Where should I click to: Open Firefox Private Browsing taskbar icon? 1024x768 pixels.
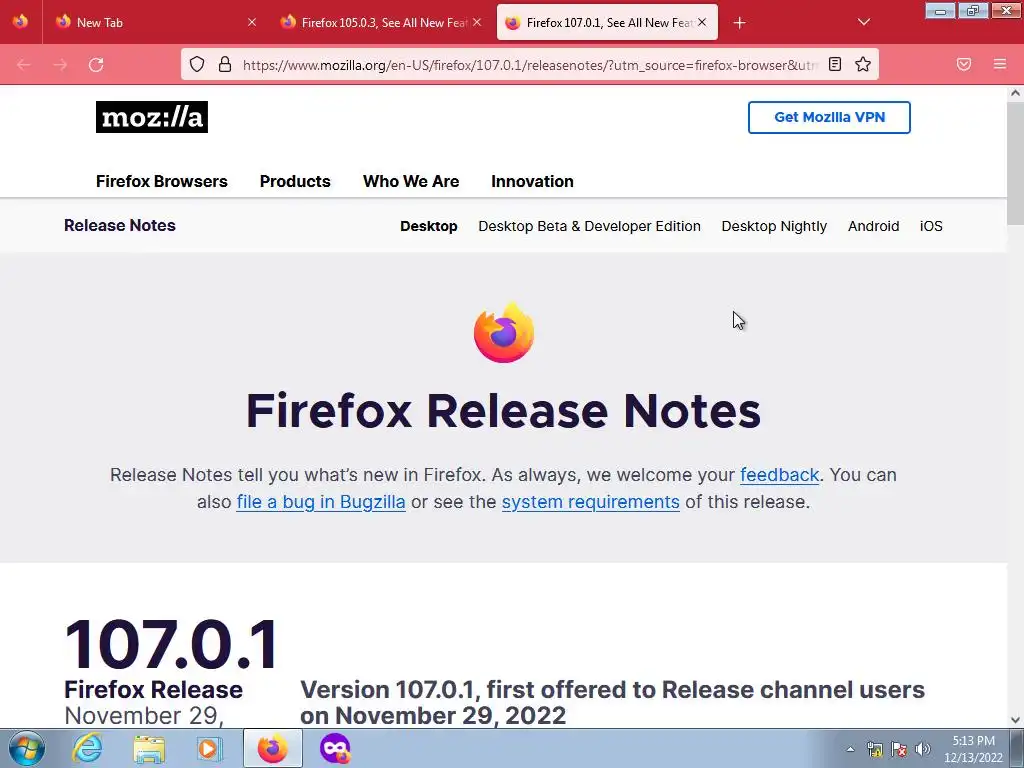tap(335, 748)
